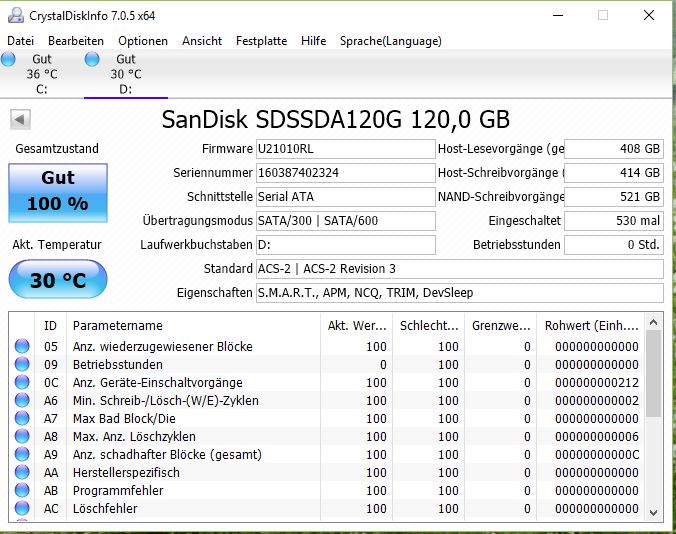
Task: Open the Optionen menu
Action: tap(143, 41)
